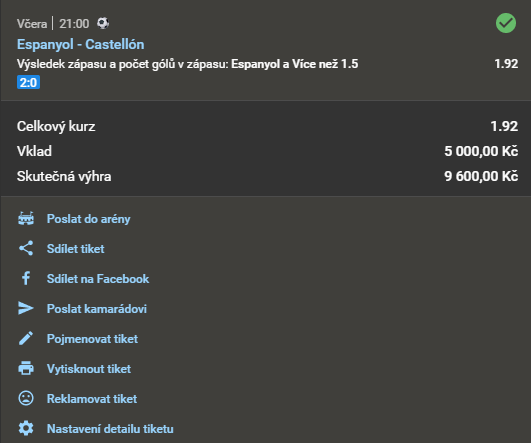Click the settings gear icon
The image size is (531, 443).
pos(26,428)
